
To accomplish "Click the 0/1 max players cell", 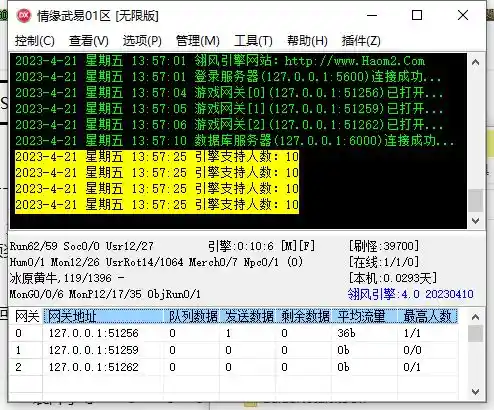I will 412,367.
